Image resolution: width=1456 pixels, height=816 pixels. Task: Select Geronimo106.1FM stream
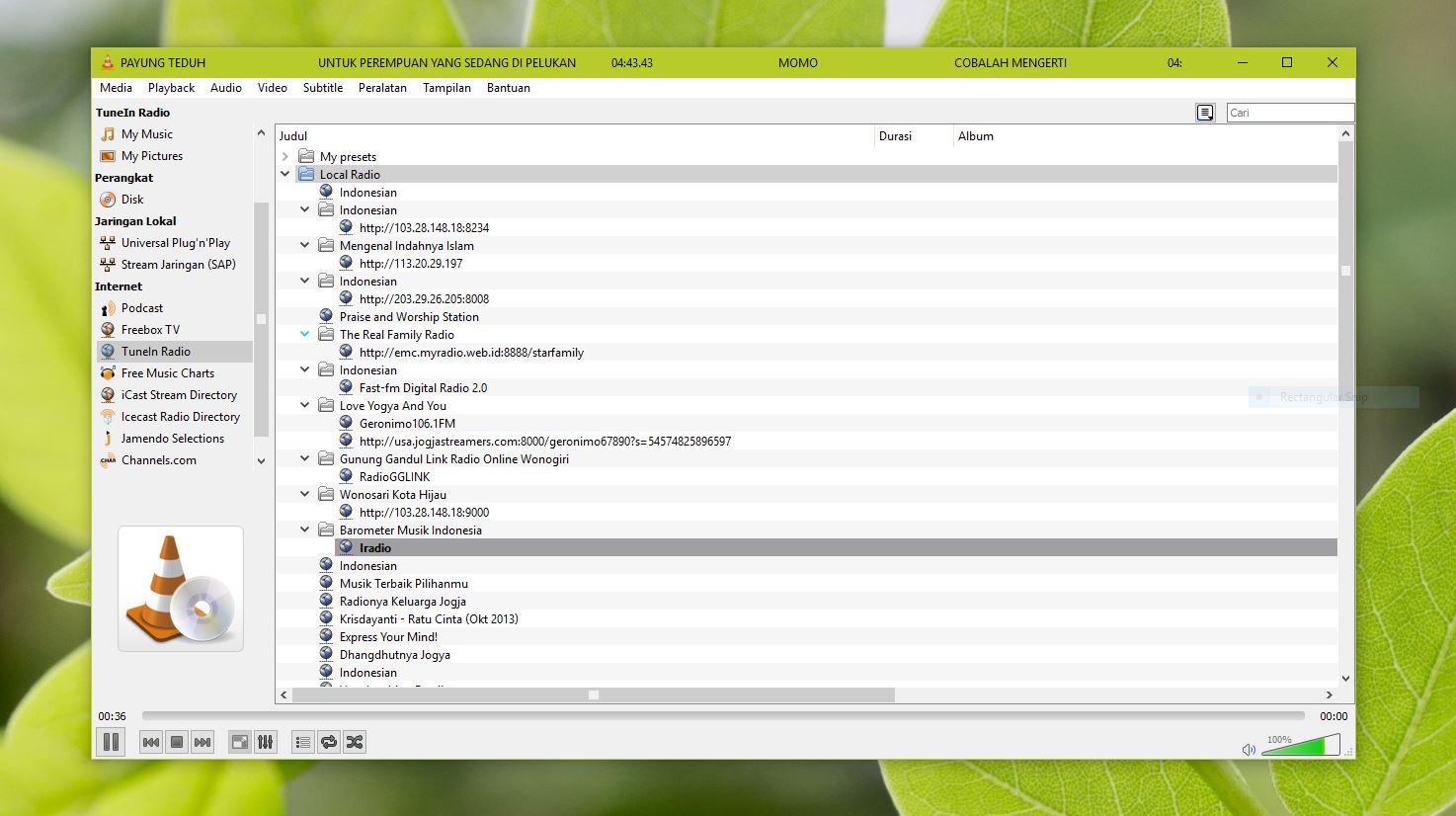(407, 423)
